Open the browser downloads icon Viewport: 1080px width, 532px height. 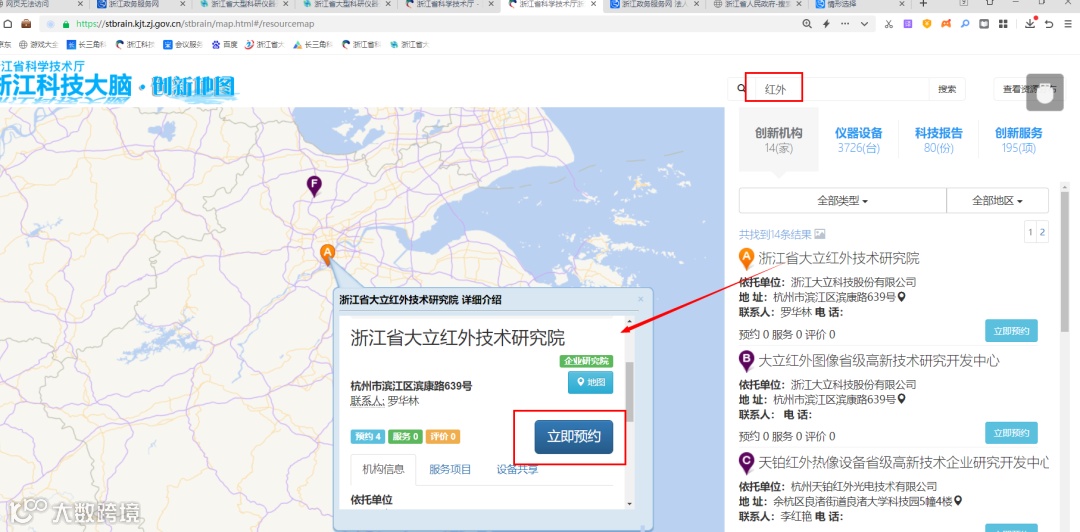(1030, 24)
